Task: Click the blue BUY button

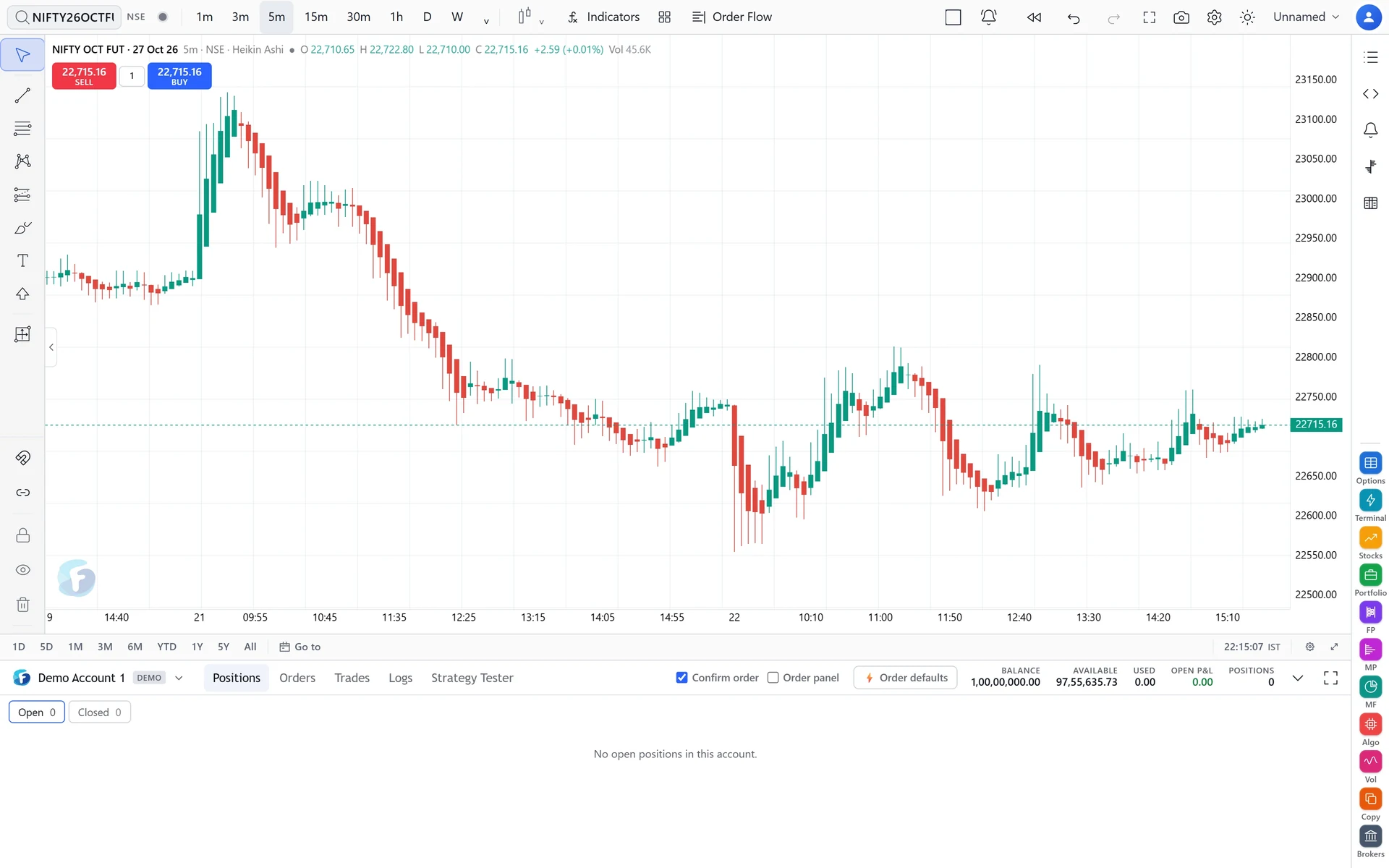Action: coord(179,76)
